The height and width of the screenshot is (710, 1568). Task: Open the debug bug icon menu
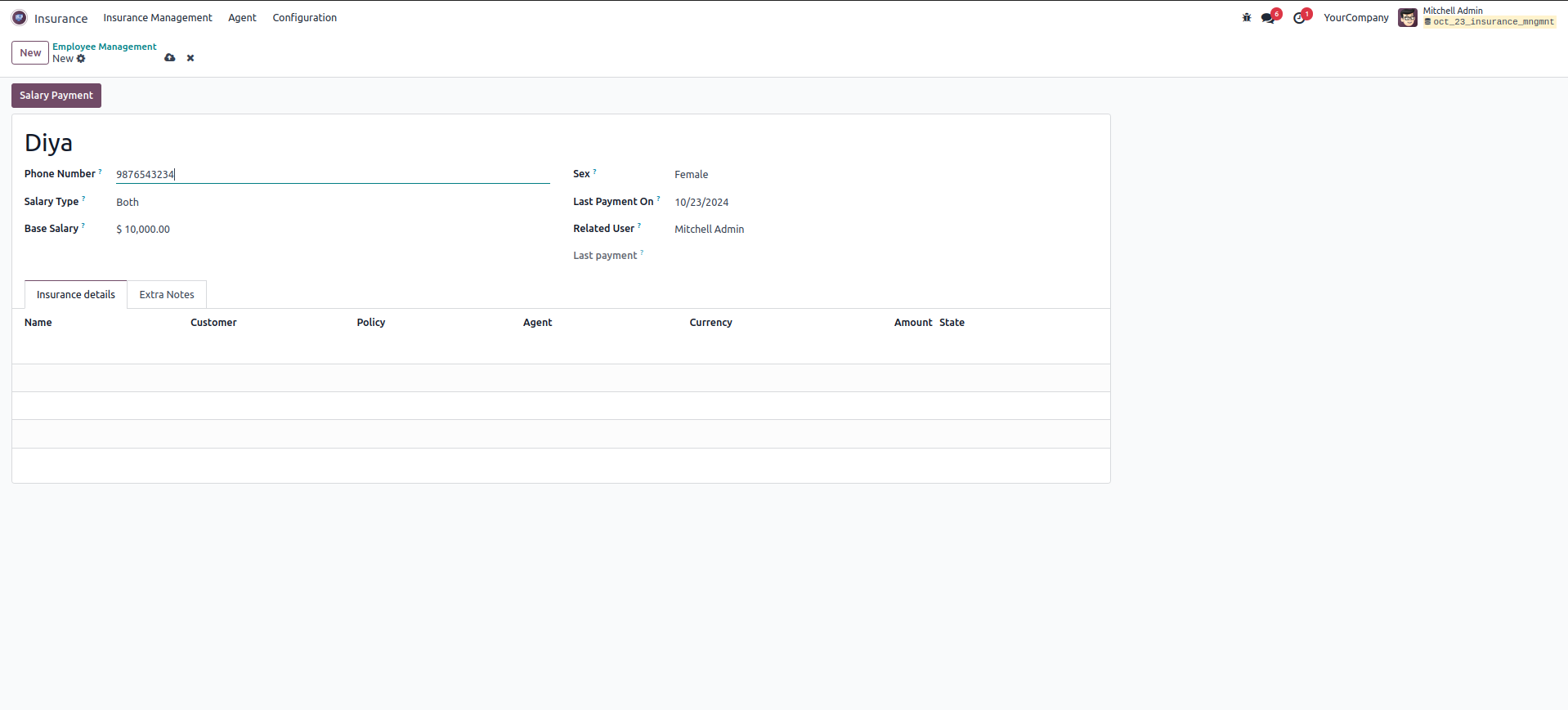coord(1247,17)
